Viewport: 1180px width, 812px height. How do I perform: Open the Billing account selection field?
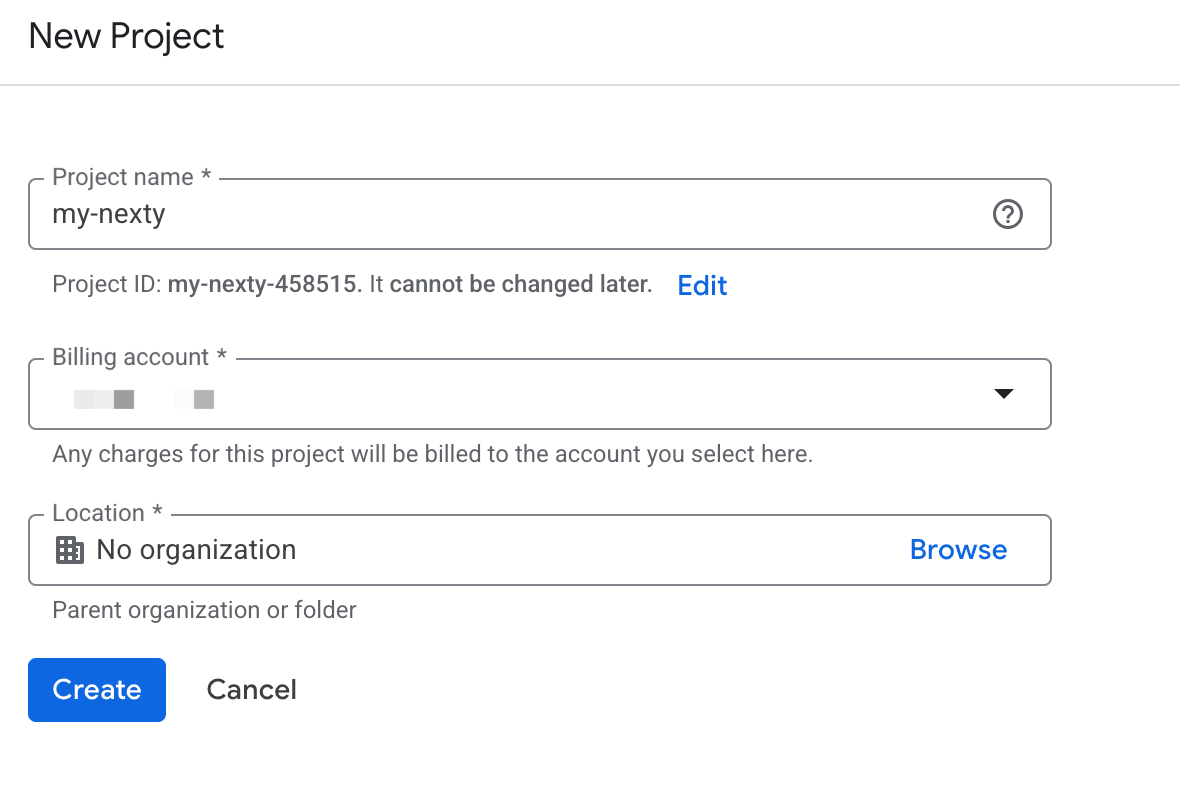540,394
